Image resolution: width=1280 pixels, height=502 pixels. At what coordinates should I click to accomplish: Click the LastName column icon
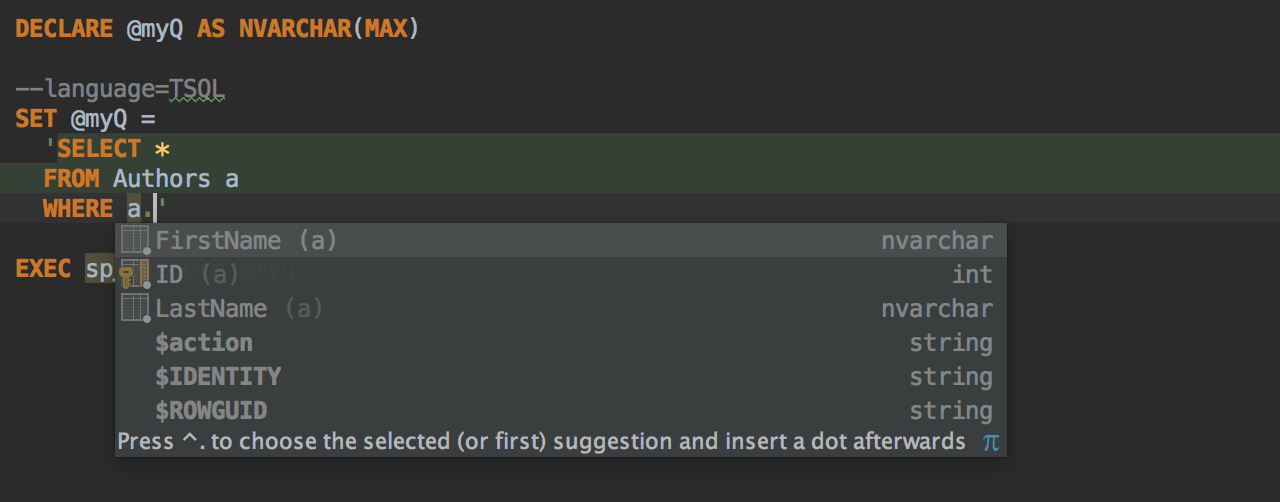pyautogui.click(x=135, y=309)
